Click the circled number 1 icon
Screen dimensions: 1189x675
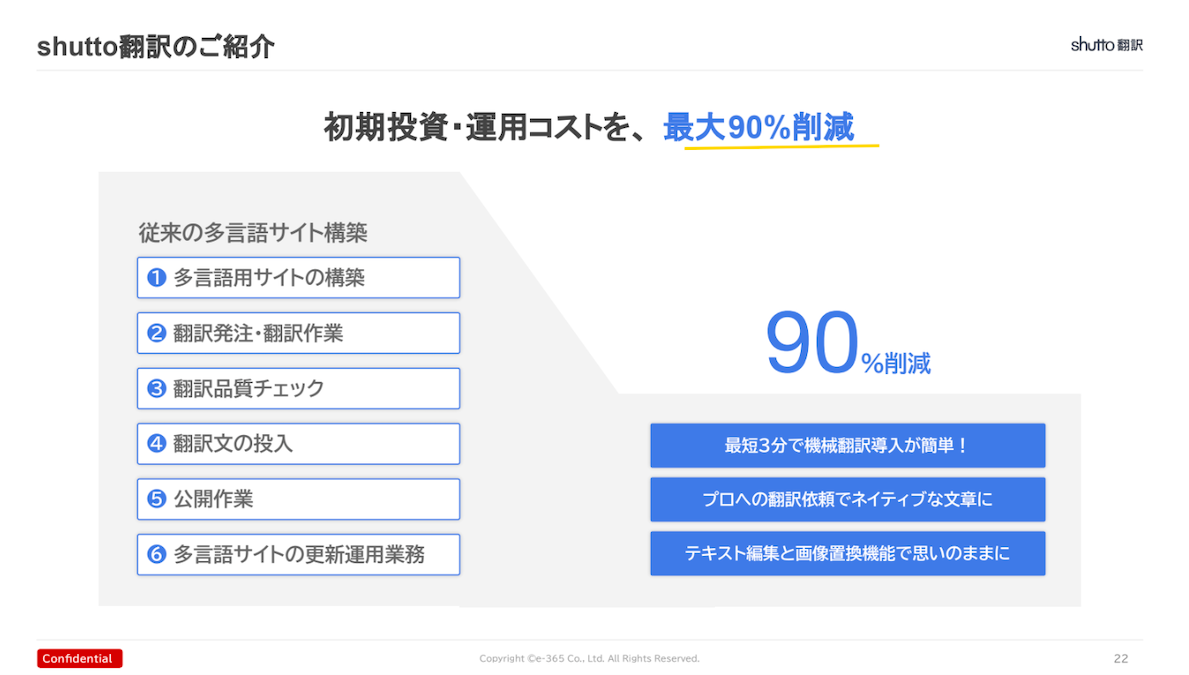pos(157,278)
